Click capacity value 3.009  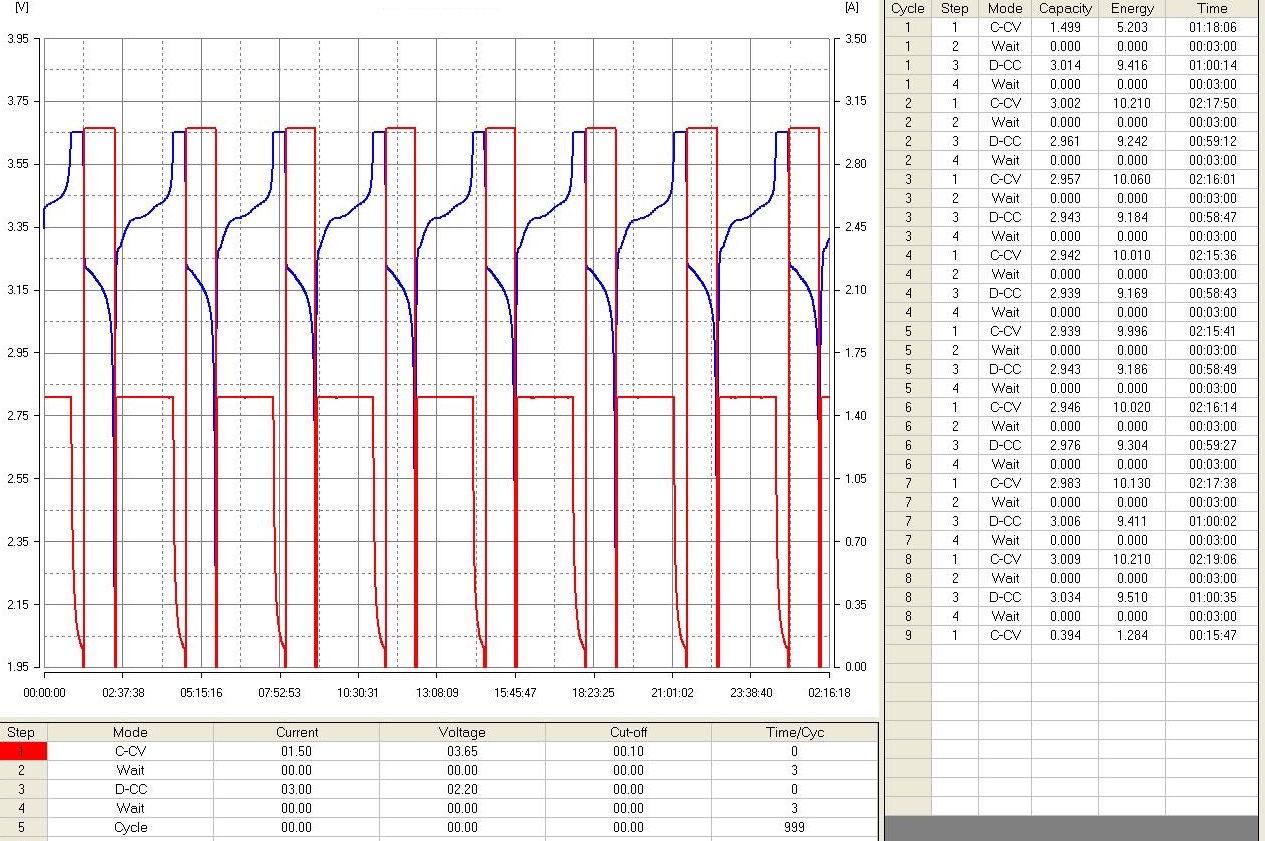click(1065, 559)
